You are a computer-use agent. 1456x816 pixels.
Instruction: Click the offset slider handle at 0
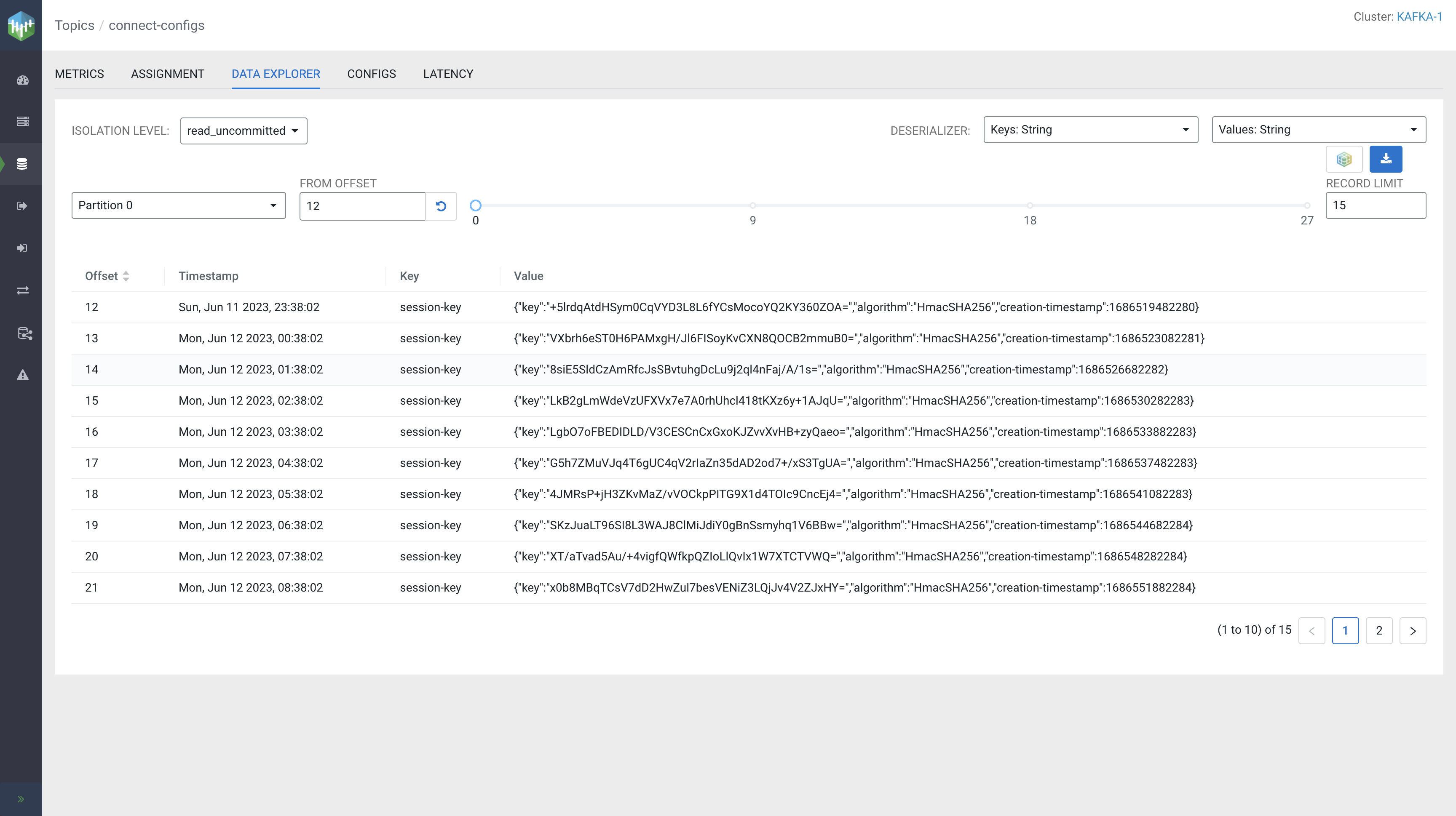coord(475,205)
